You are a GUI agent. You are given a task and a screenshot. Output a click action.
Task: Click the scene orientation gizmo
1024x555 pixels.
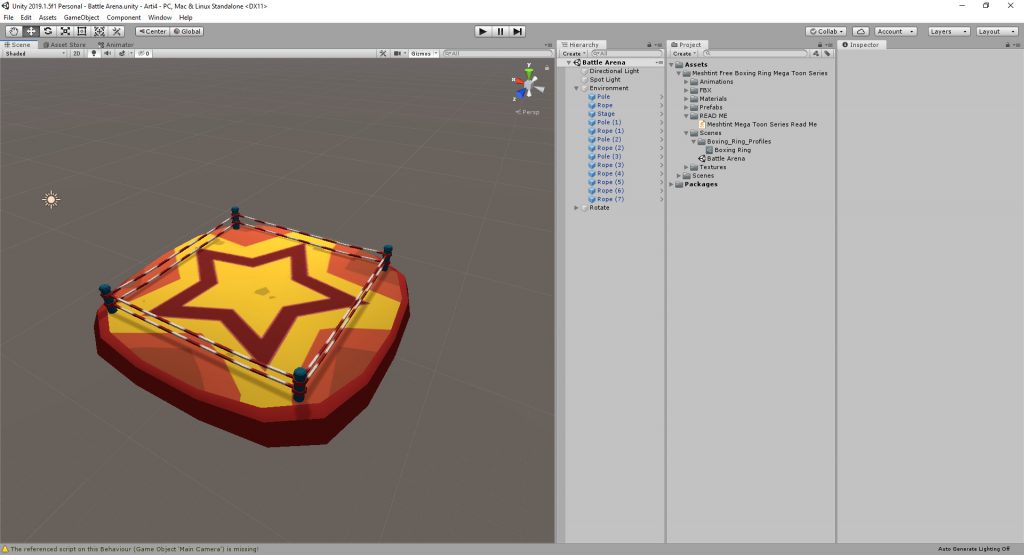[x=529, y=84]
